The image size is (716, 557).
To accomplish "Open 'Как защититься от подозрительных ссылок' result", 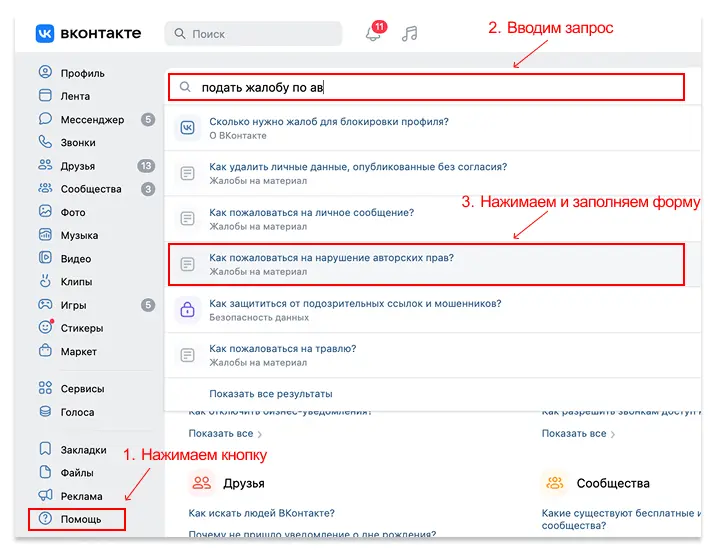I will (x=355, y=304).
